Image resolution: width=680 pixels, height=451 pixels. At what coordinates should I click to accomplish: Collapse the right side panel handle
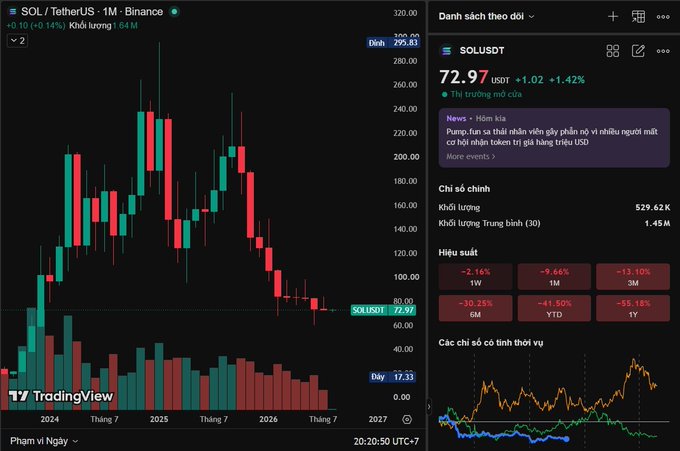point(429,407)
